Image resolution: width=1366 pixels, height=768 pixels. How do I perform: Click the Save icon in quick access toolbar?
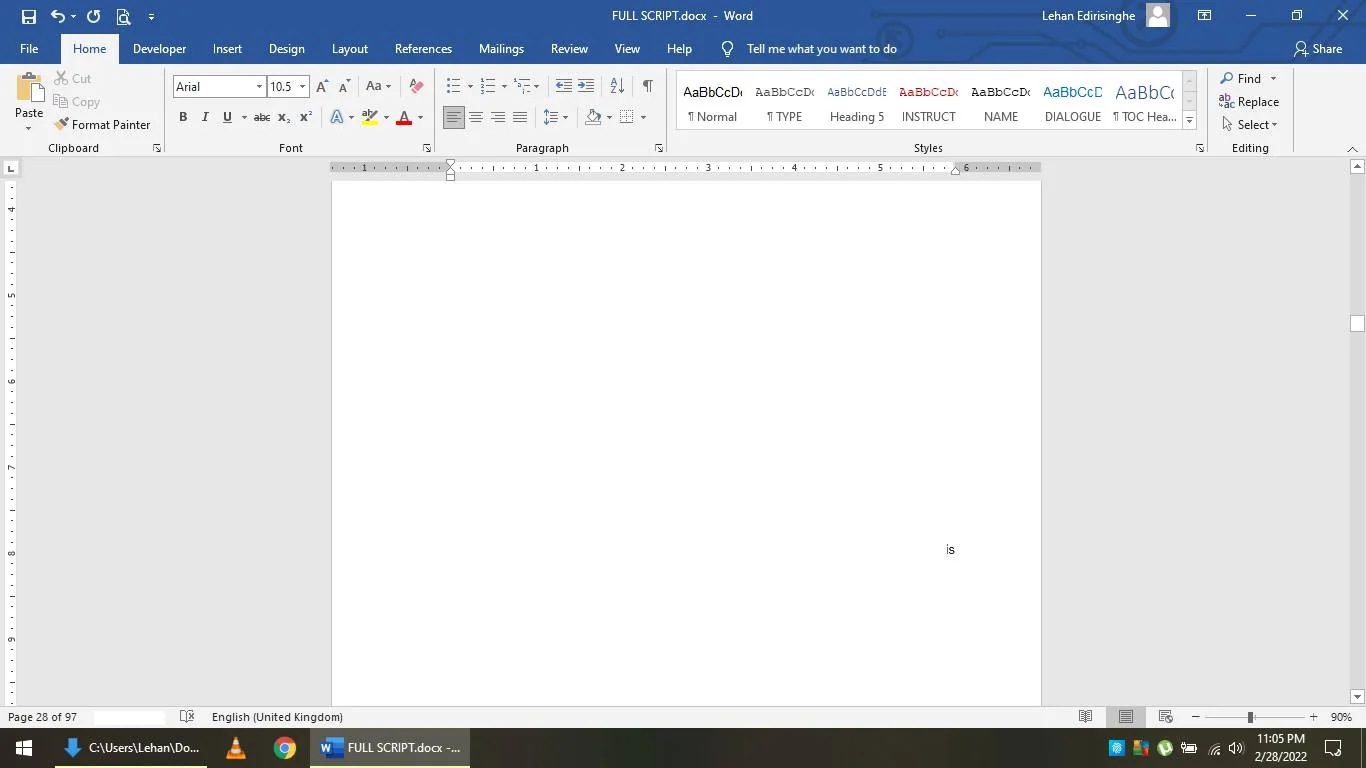28,16
